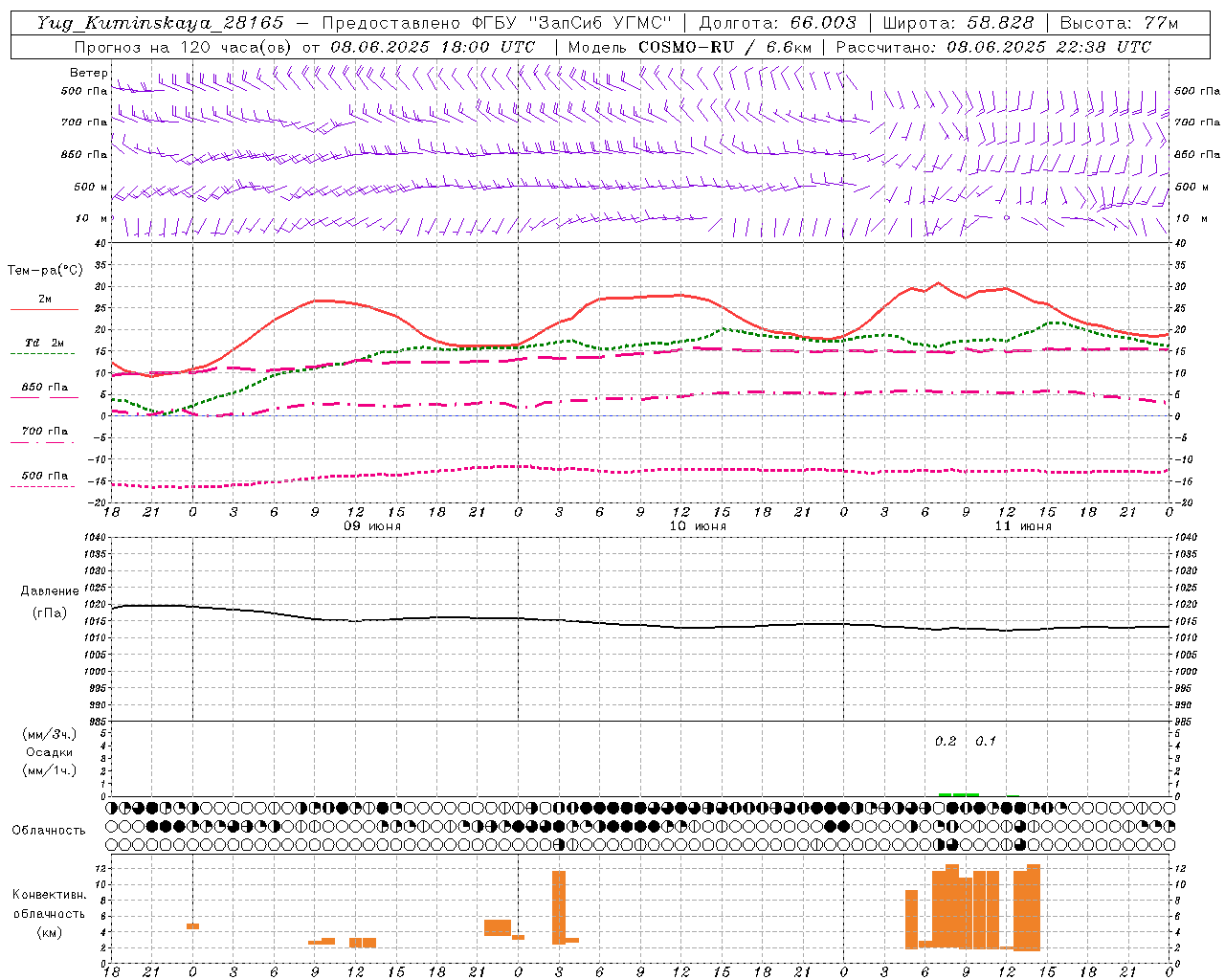
Task: Click the (км) convective cloud unit label
Action: click(50, 932)
